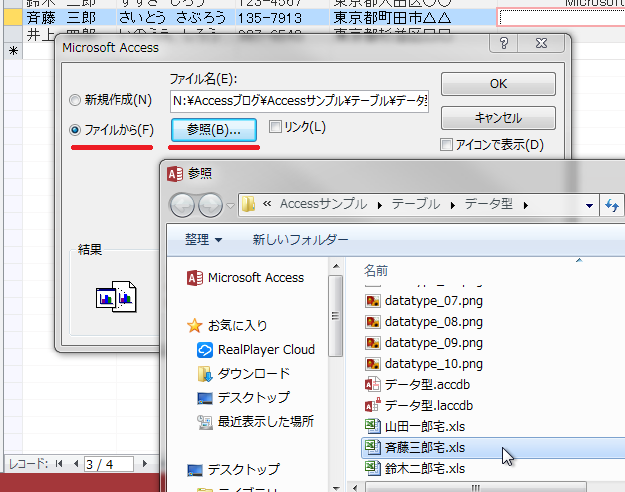625x492 pixels.
Task: Select datatype_08.png file
Action: click(x=434, y=322)
